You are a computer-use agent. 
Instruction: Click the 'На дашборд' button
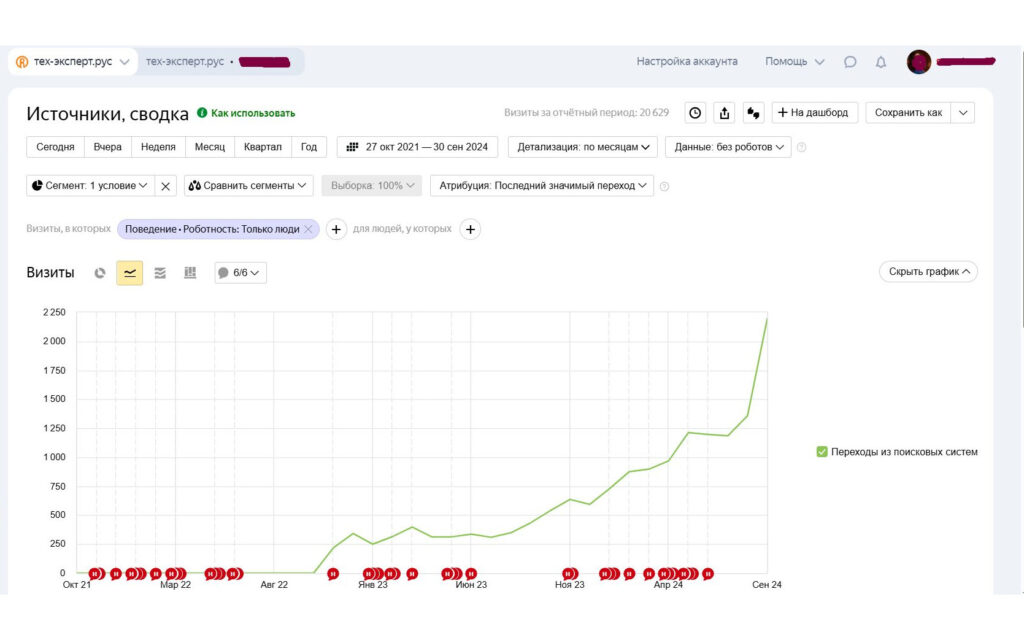[x=814, y=112]
